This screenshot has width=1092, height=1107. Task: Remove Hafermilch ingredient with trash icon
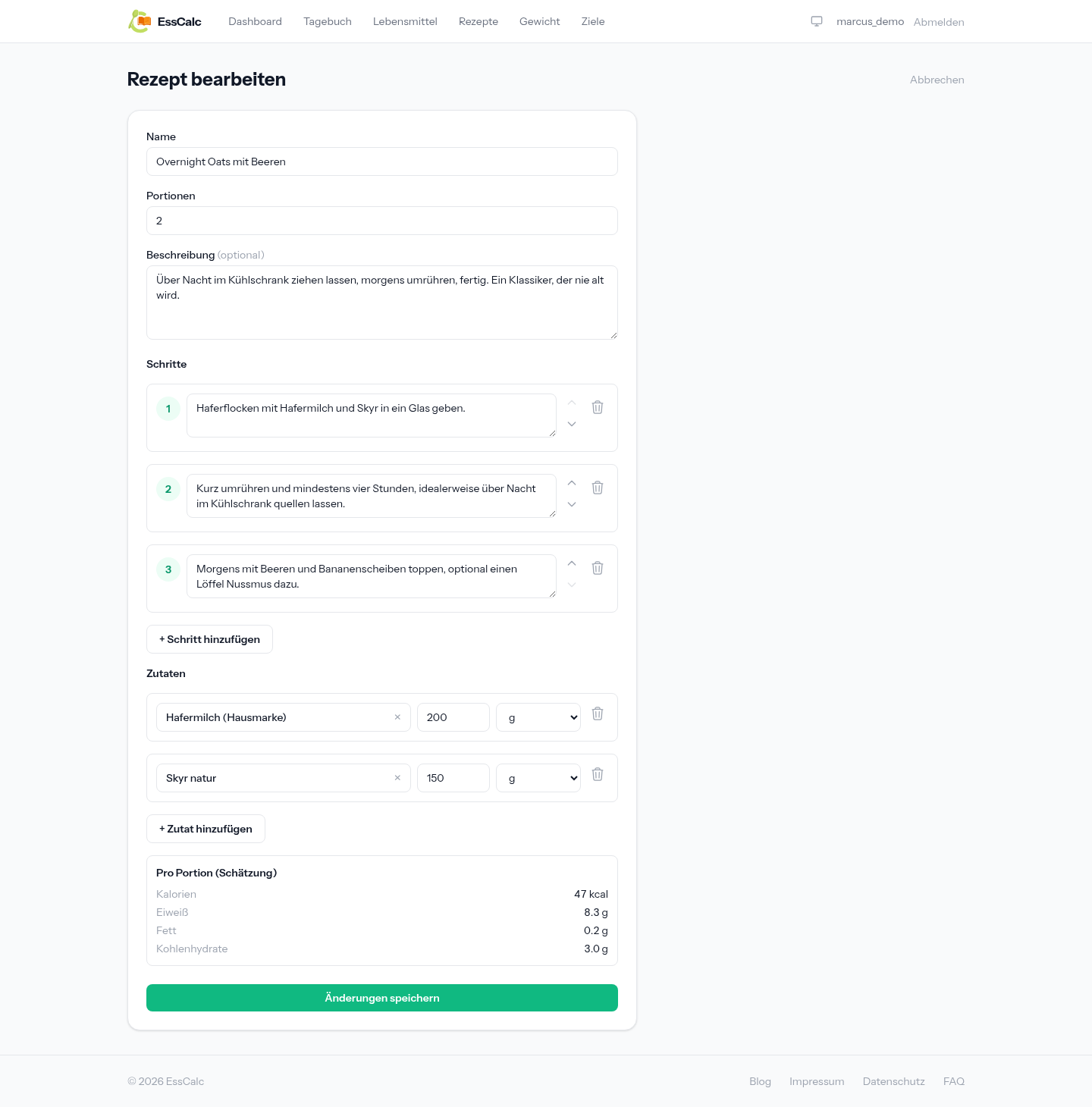coord(598,713)
